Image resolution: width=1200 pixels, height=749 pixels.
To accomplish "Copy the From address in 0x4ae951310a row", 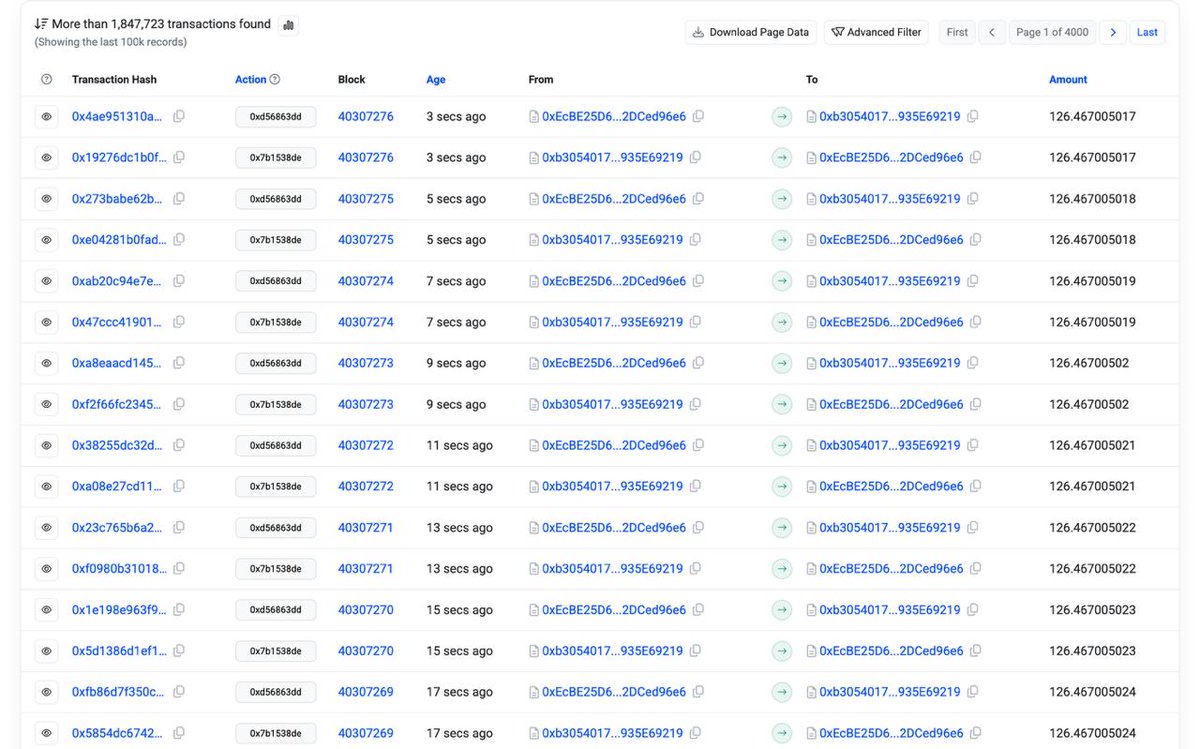I will (698, 116).
